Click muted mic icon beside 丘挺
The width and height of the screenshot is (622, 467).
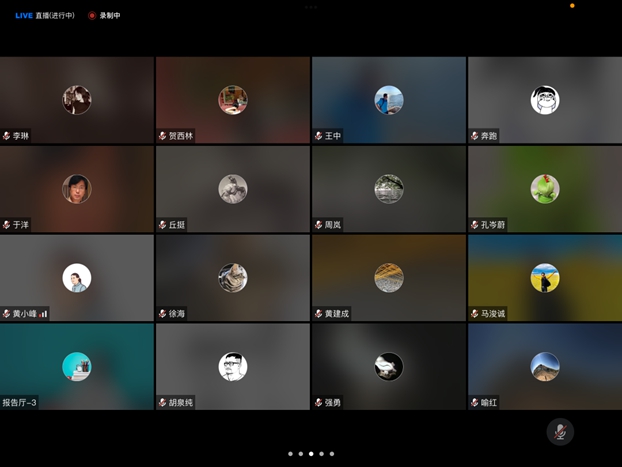162,225
